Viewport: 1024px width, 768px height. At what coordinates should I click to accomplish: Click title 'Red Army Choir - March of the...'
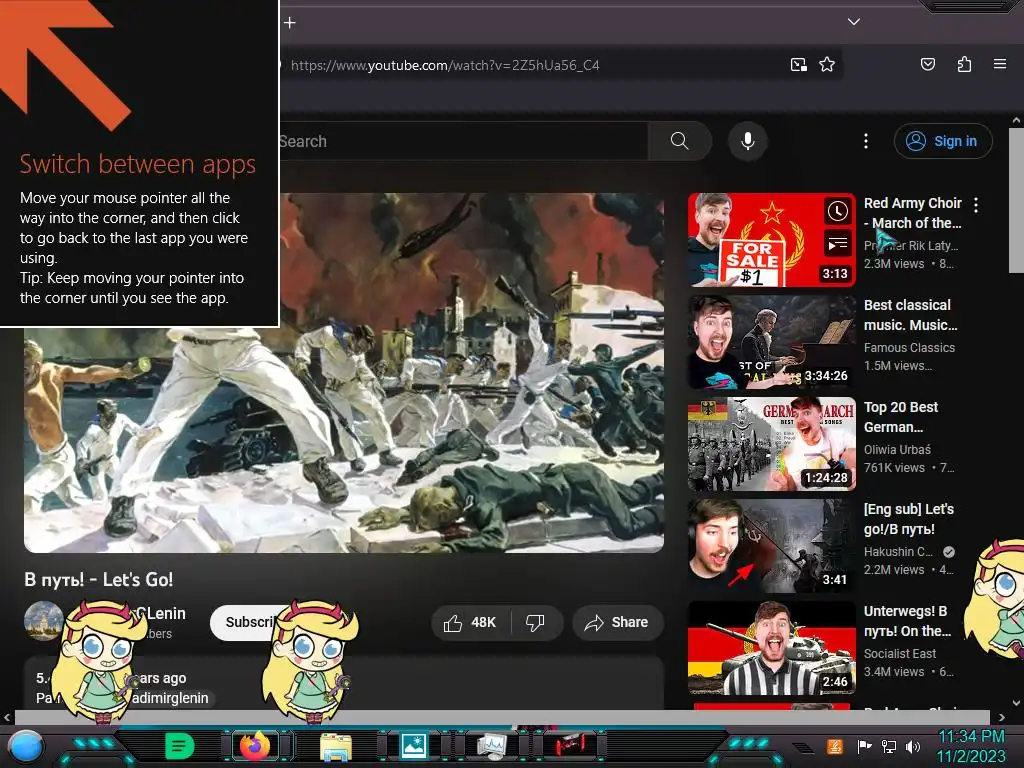click(913, 213)
